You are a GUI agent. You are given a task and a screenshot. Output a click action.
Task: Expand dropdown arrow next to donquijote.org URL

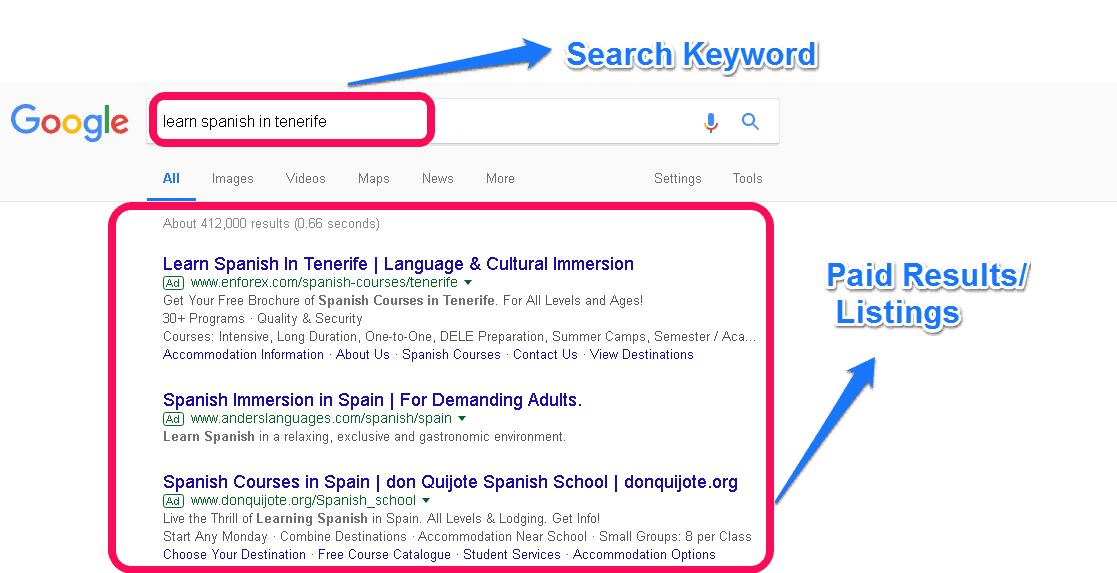pyautogui.click(x=426, y=500)
